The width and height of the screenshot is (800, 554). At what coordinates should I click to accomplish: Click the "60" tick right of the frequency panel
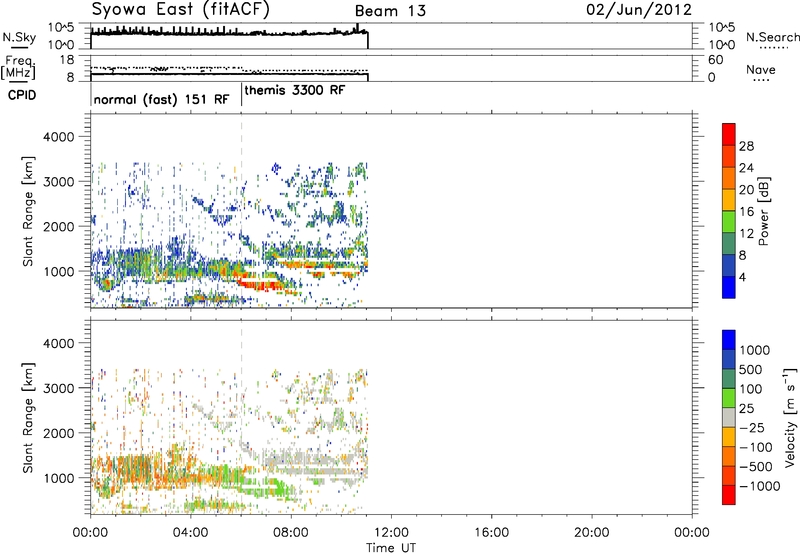715,60
